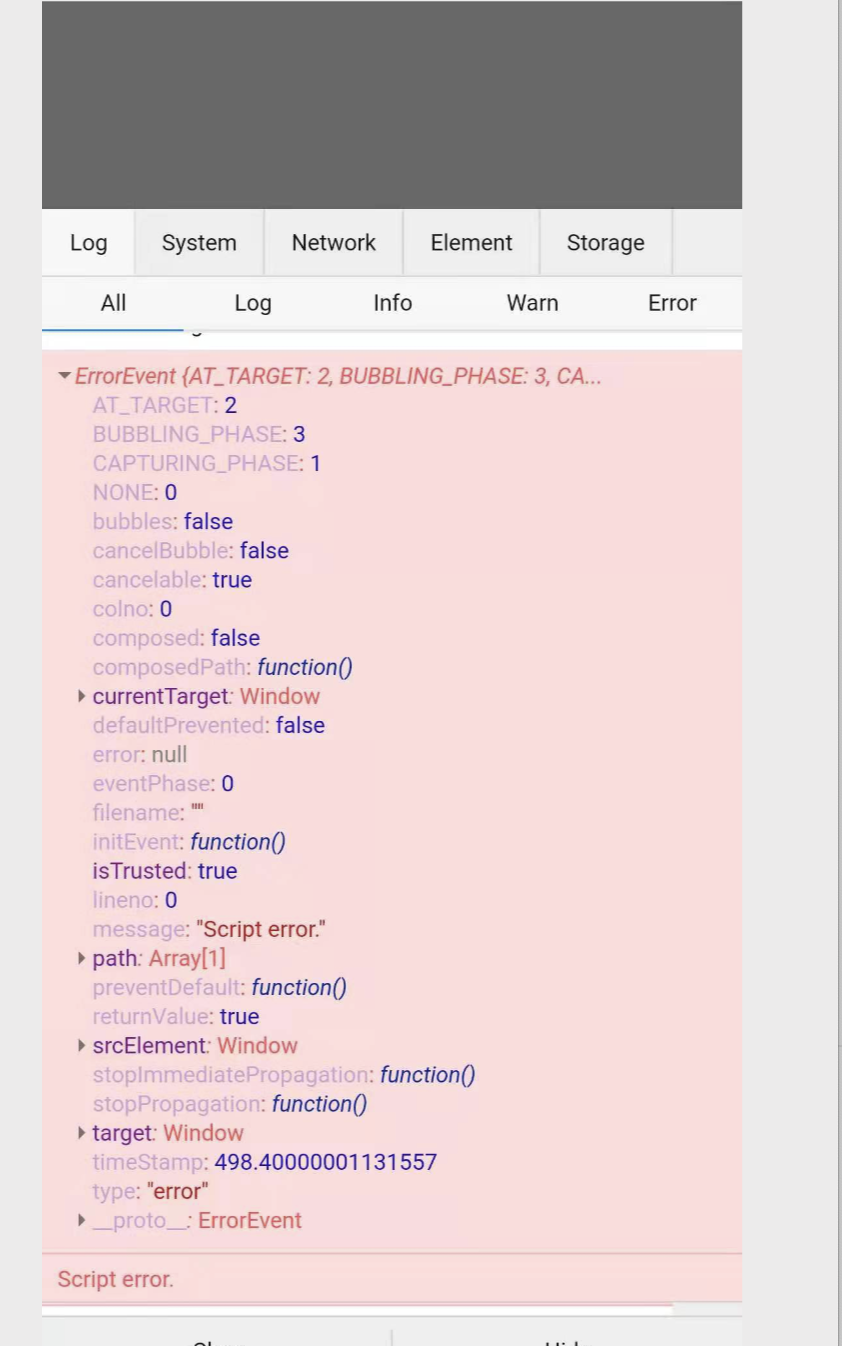The height and width of the screenshot is (1346, 842).
Task: Expand the currentTarget Window property
Action: click(x=81, y=696)
